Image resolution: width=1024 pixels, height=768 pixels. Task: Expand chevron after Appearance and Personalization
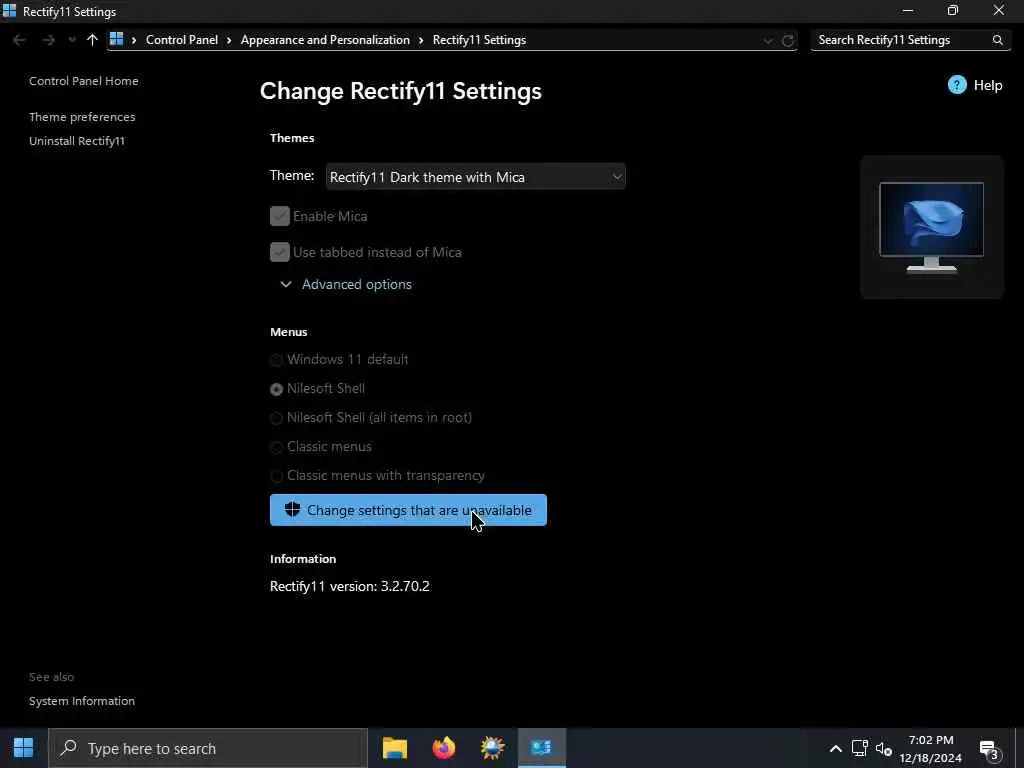pyautogui.click(x=421, y=40)
